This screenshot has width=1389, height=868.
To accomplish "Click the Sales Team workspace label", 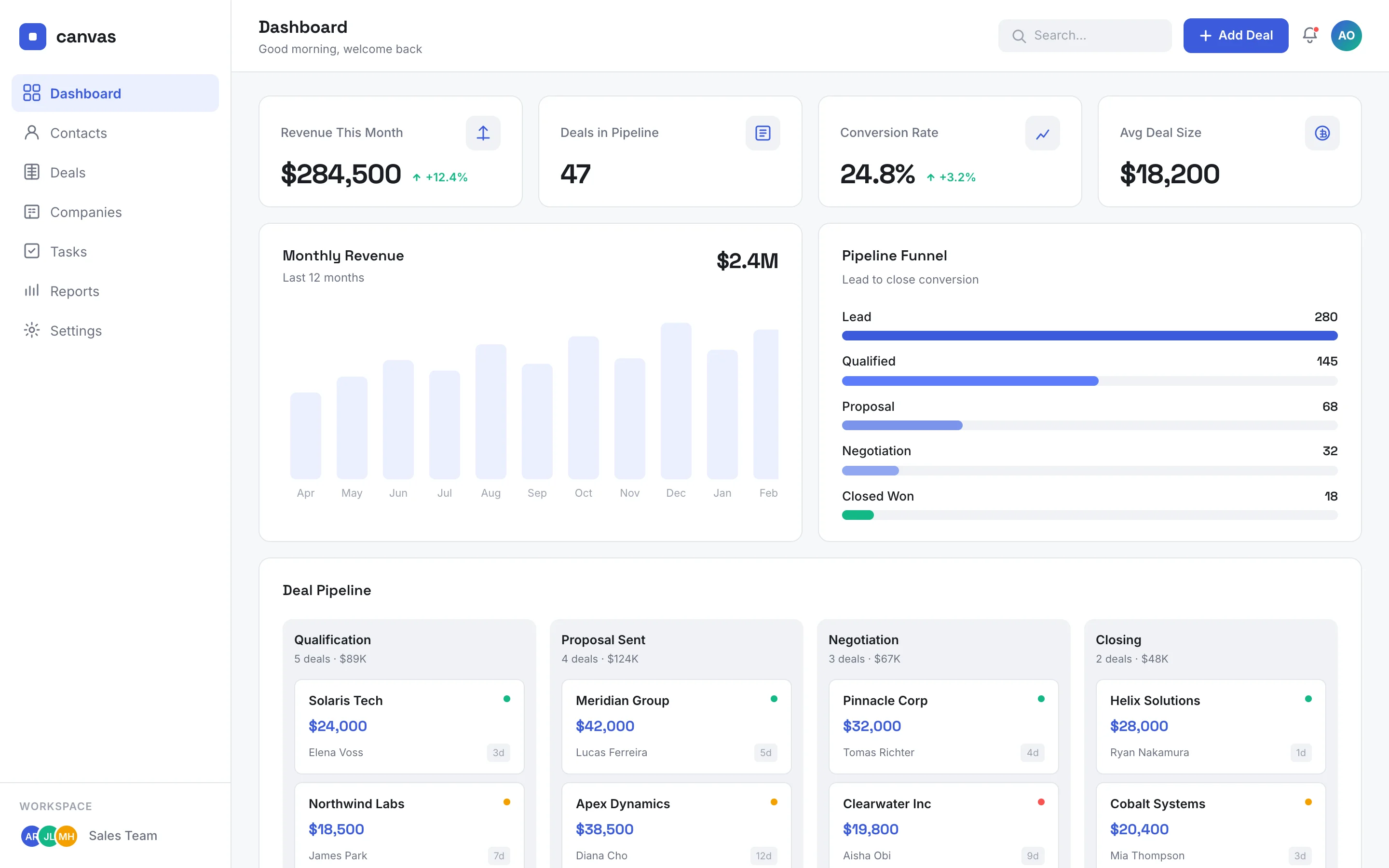I will point(123,836).
